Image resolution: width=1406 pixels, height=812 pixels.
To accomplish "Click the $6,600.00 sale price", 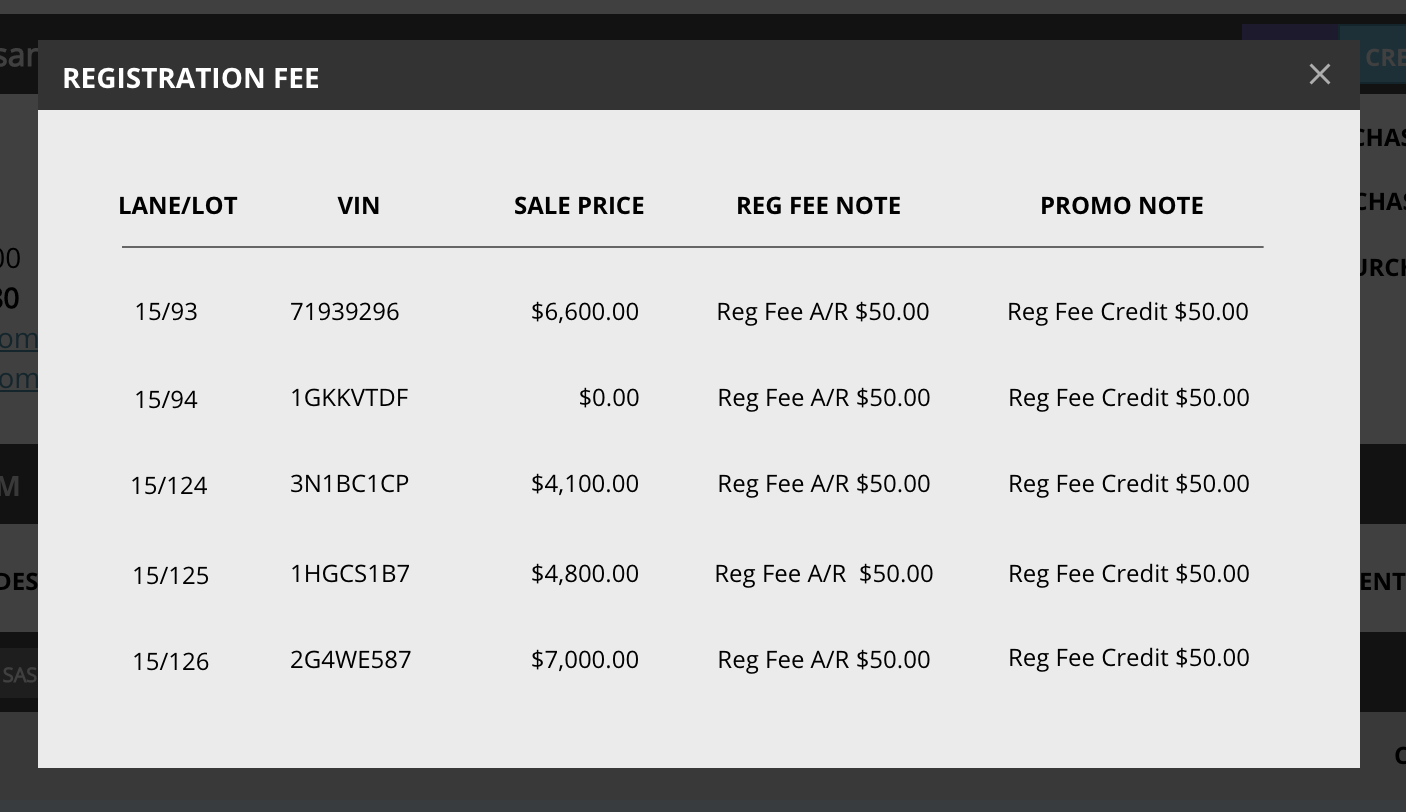I will click(x=584, y=312).
